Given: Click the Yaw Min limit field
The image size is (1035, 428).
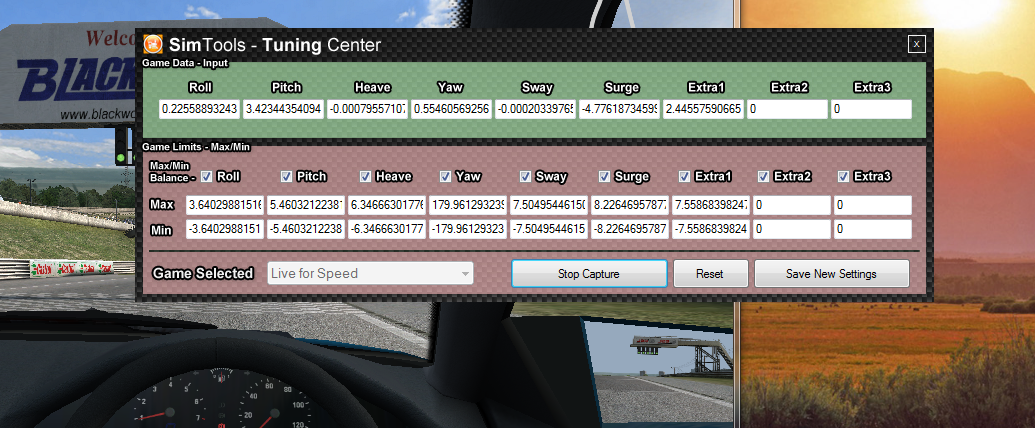Looking at the screenshot, I should pyautogui.click(x=468, y=230).
